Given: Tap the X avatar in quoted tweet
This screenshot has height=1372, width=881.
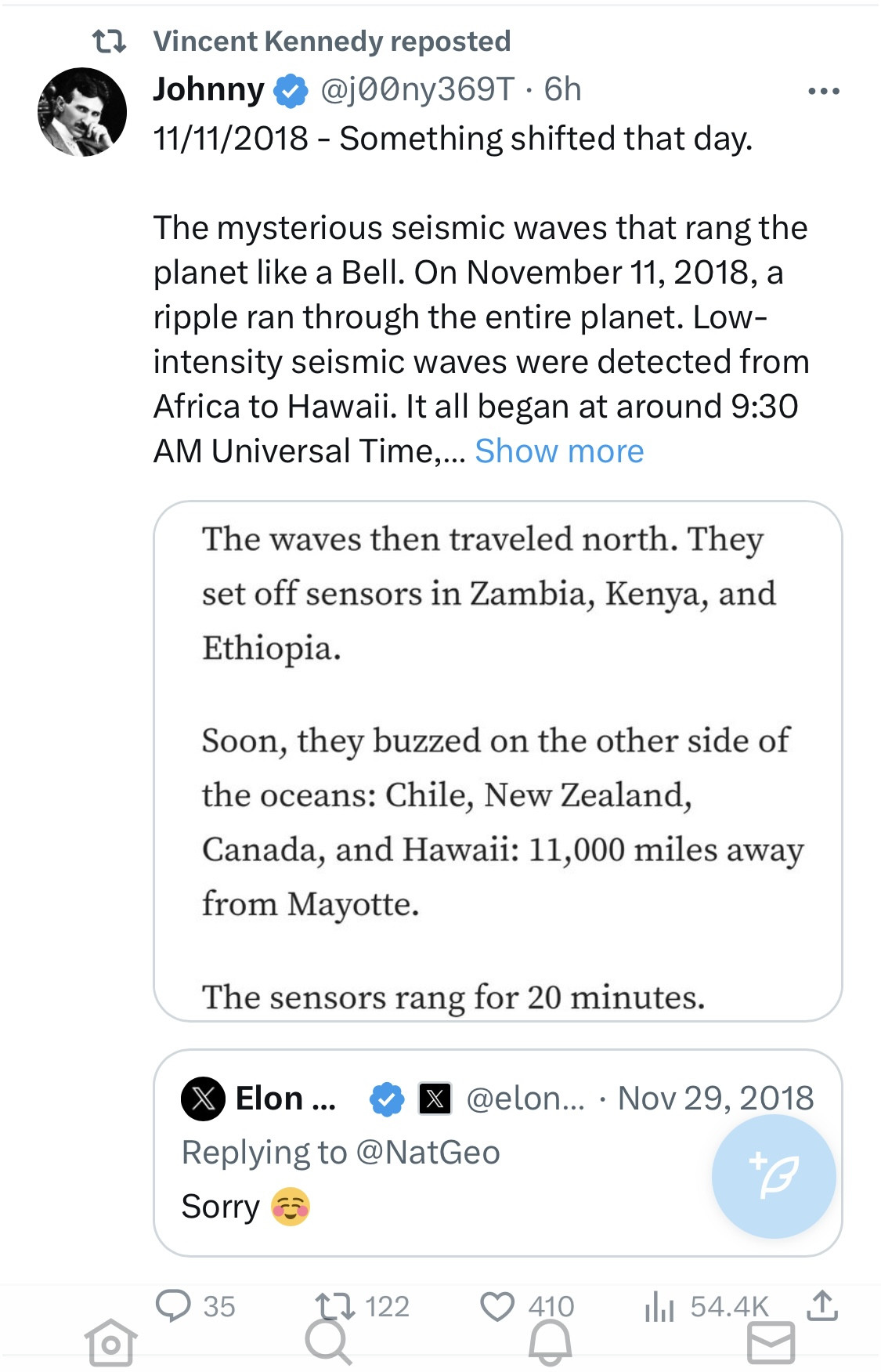Looking at the screenshot, I should [x=203, y=1099].
